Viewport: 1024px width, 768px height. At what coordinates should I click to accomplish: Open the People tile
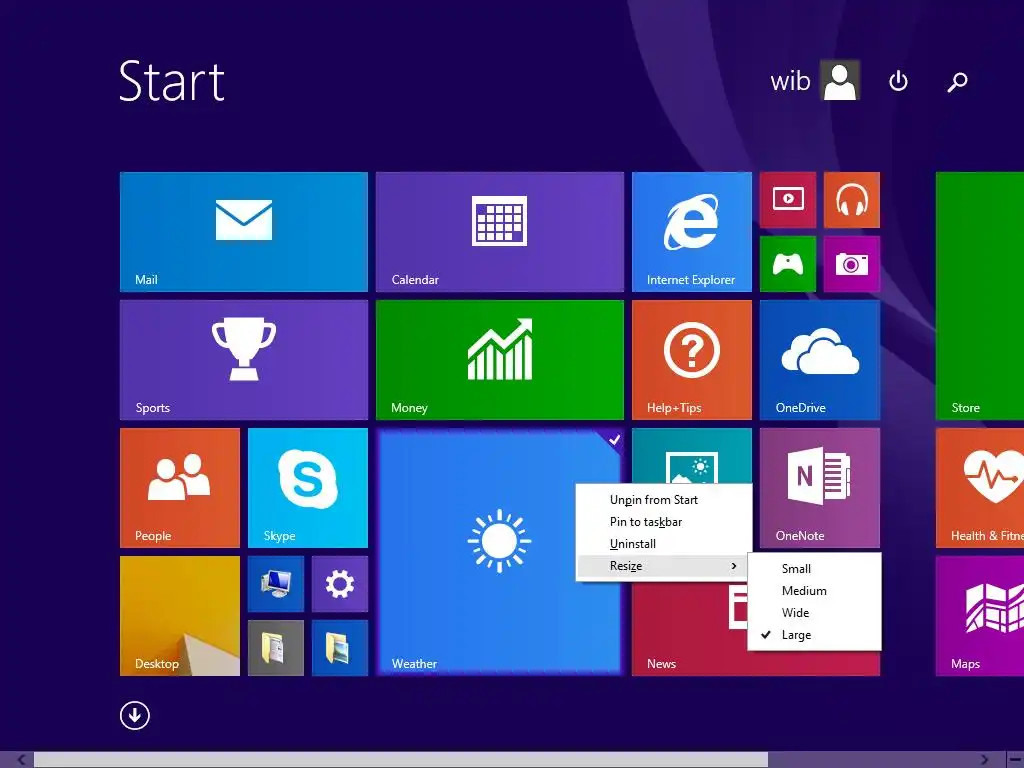(180, 488)
